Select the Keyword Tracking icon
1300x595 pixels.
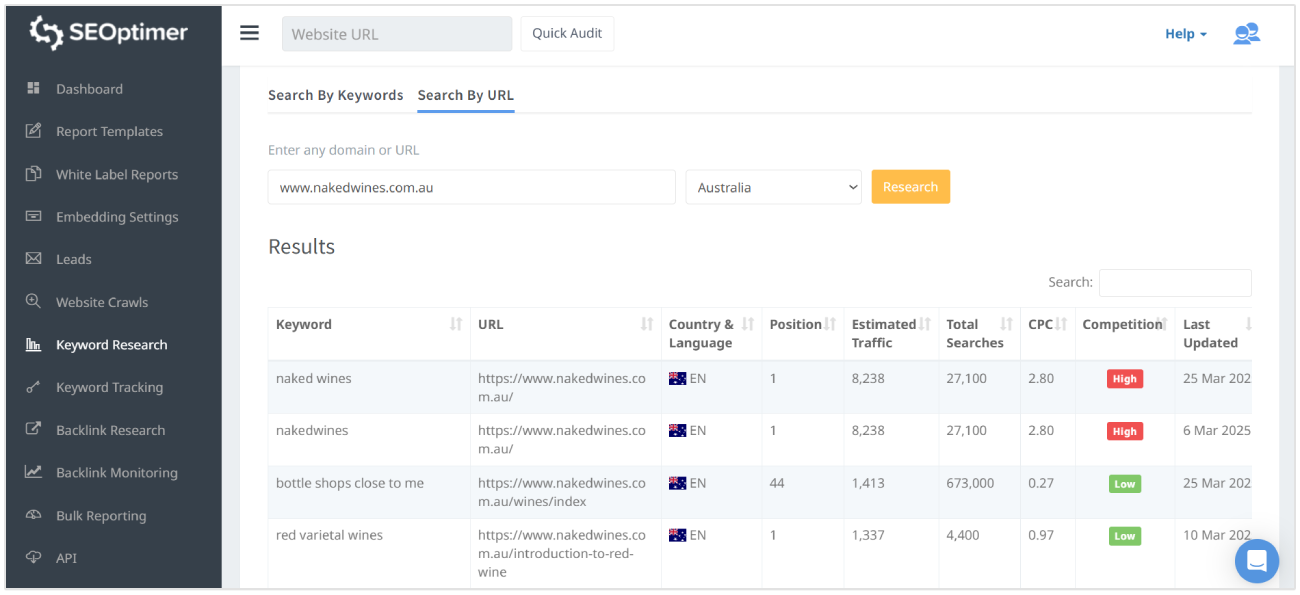click(33, 387)
